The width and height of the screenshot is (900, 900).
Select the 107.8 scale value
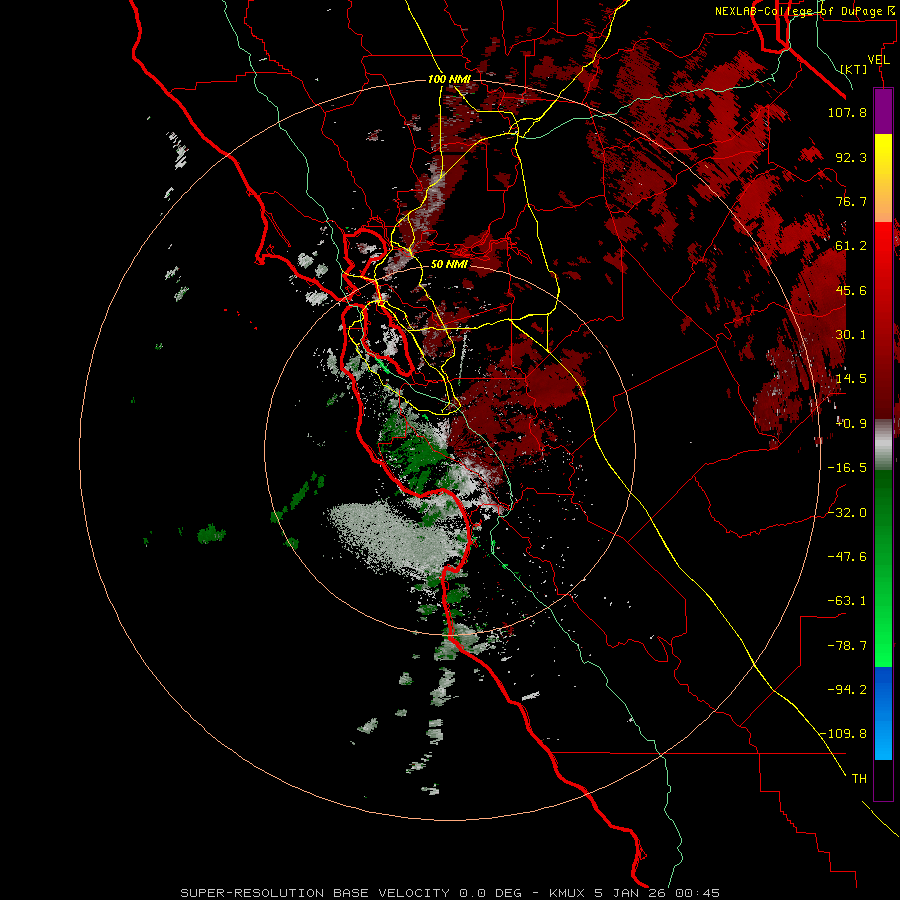click(x=847, y=112)
